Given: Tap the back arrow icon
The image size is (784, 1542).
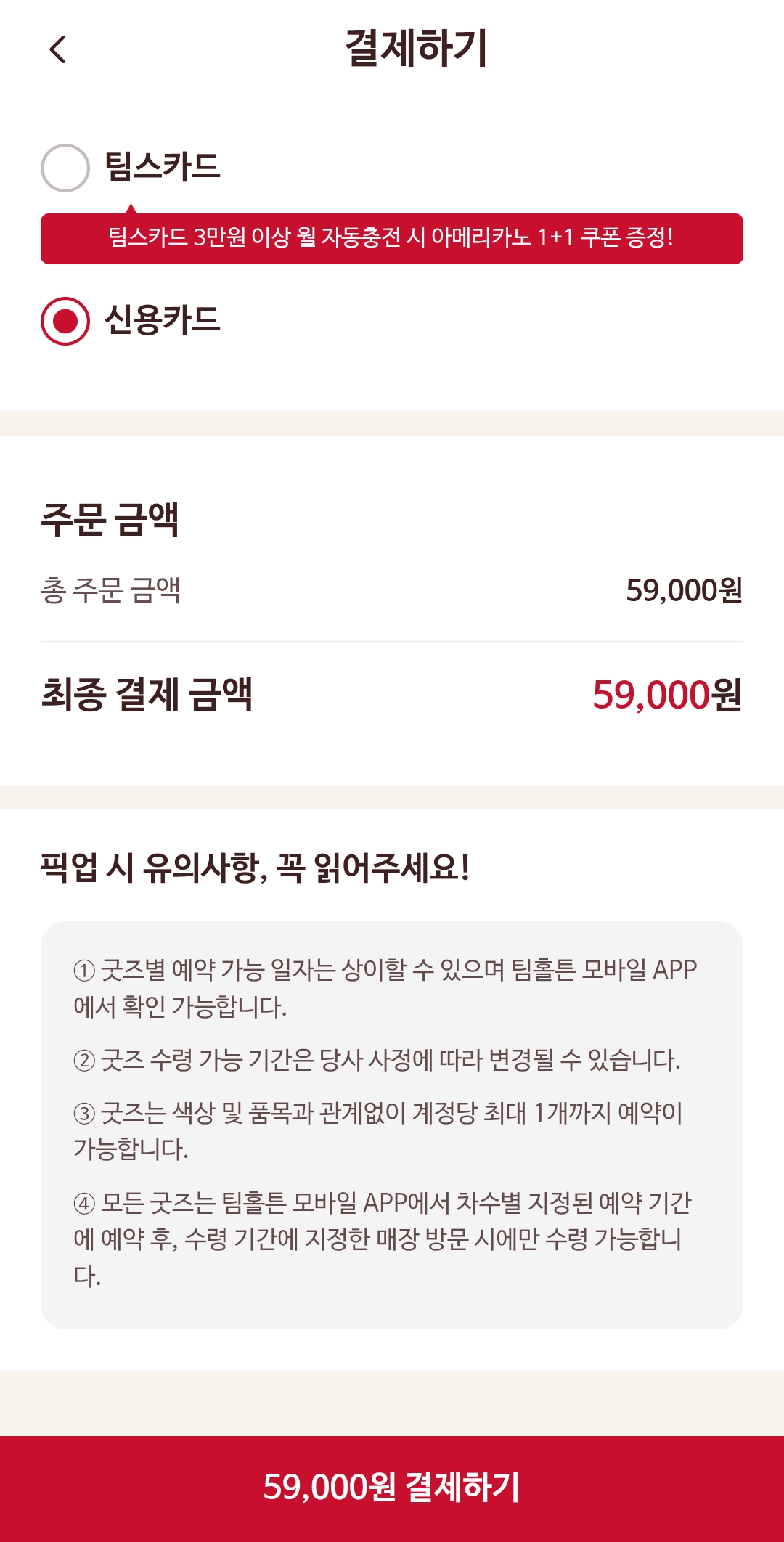Looking at the screenshot, I should click(58, 49).
